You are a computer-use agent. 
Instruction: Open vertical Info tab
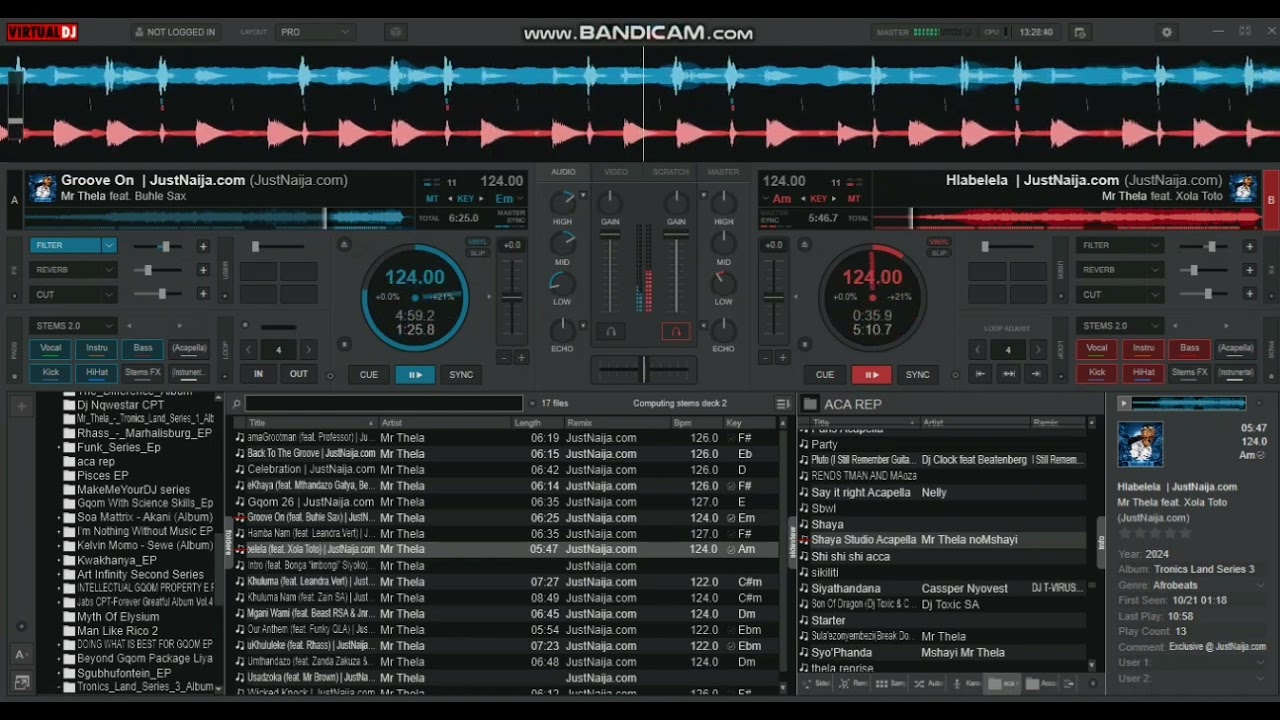(x=1102, y=543)
